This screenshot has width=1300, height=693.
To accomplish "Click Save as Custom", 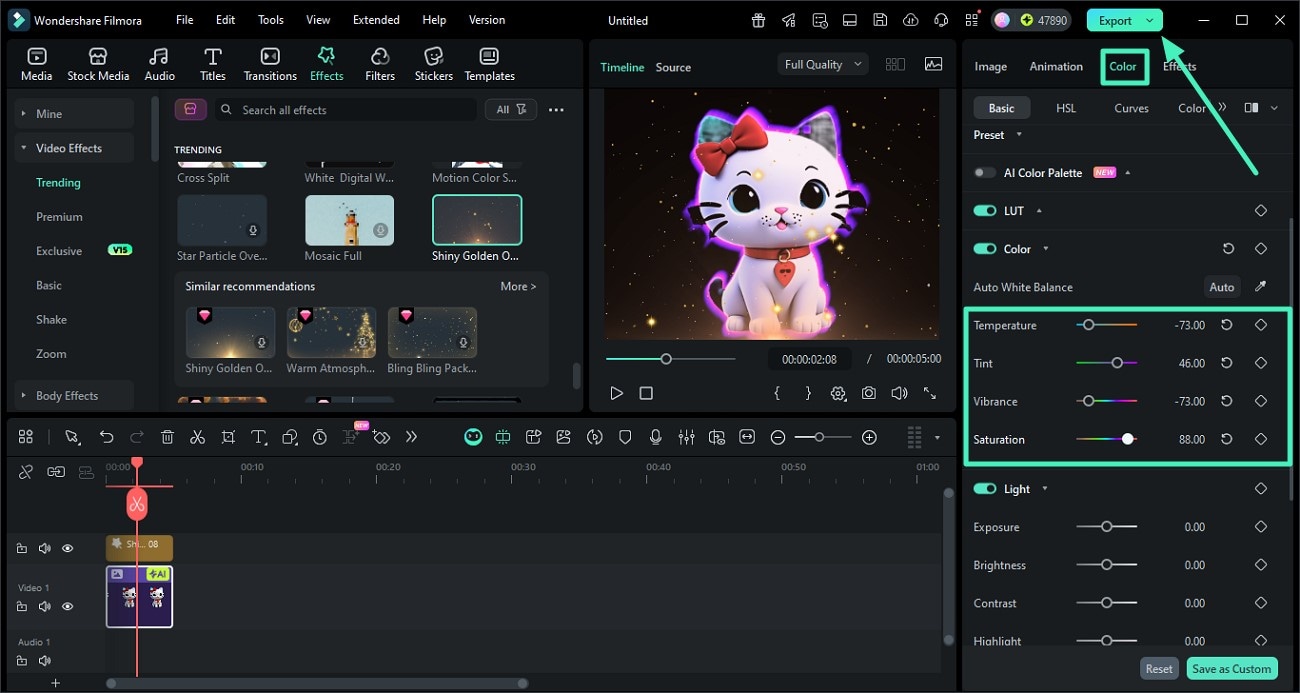I will tap(1231, 668).
